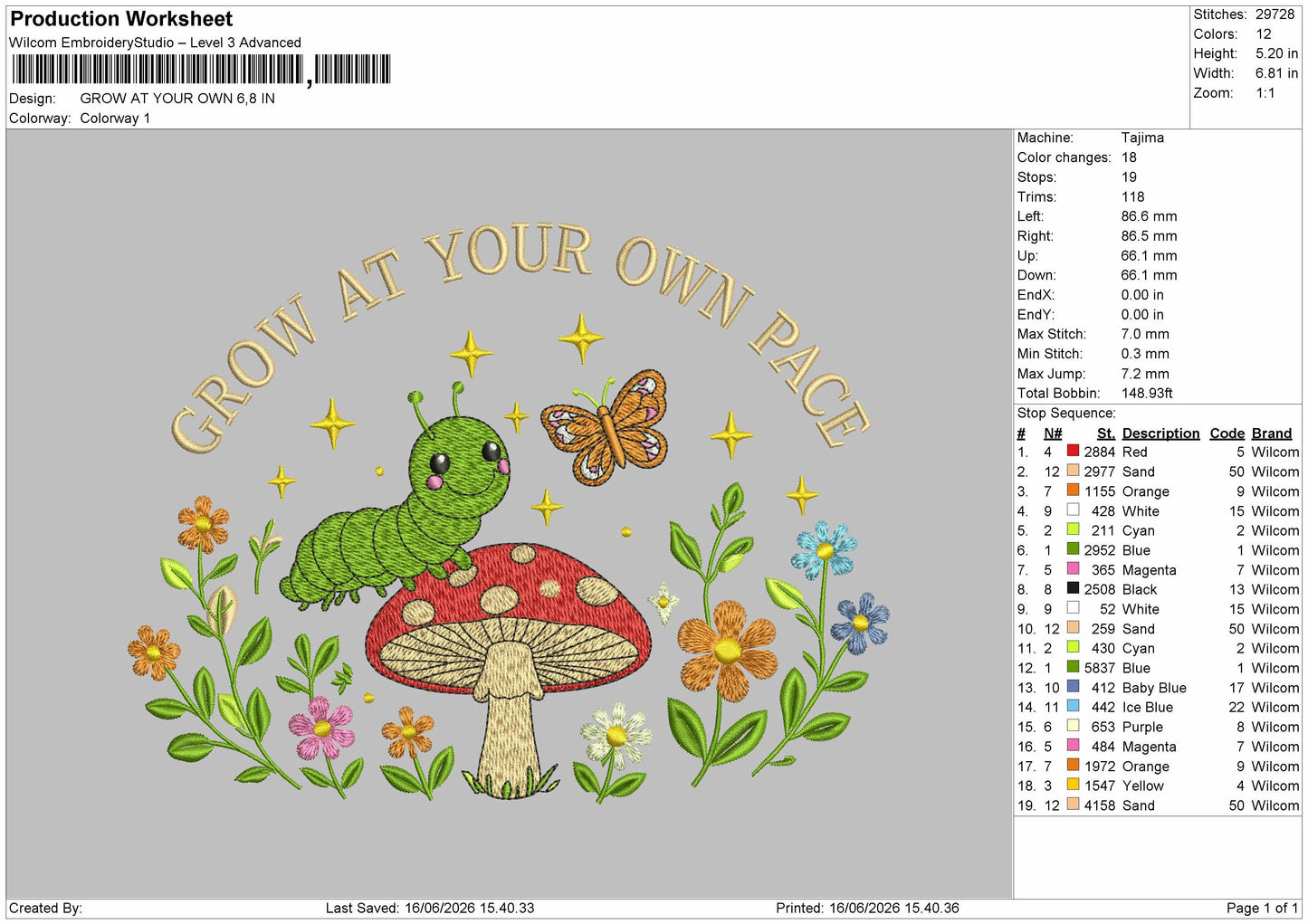Select the Max Jump value 7.2 mm
The height and width of the screenshot is (924, 1308).
(1145, 374)
